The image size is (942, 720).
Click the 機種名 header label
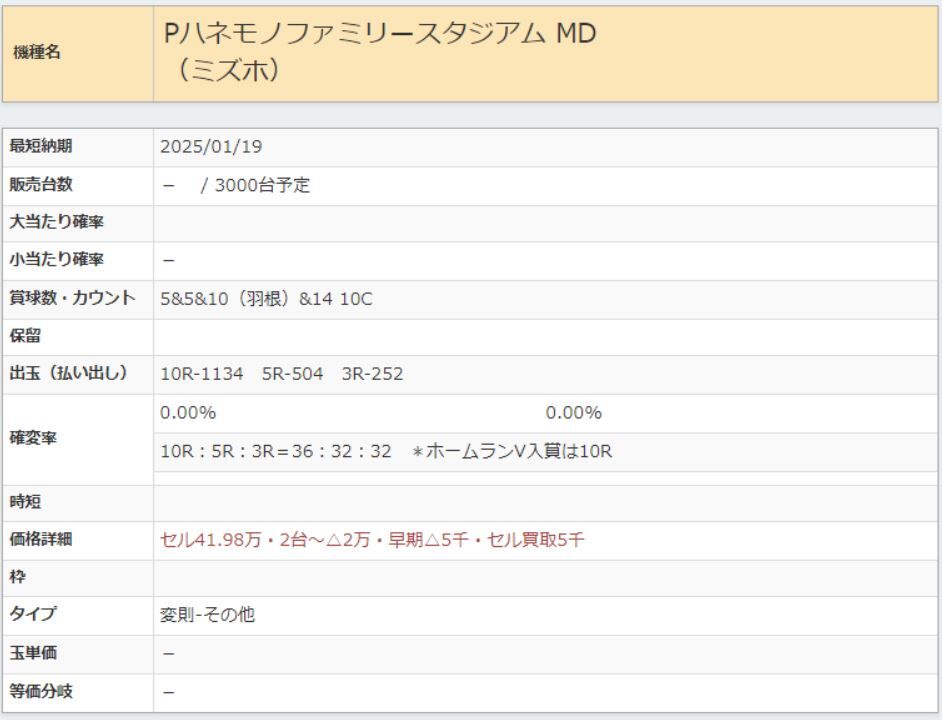(x=37, y=52)
